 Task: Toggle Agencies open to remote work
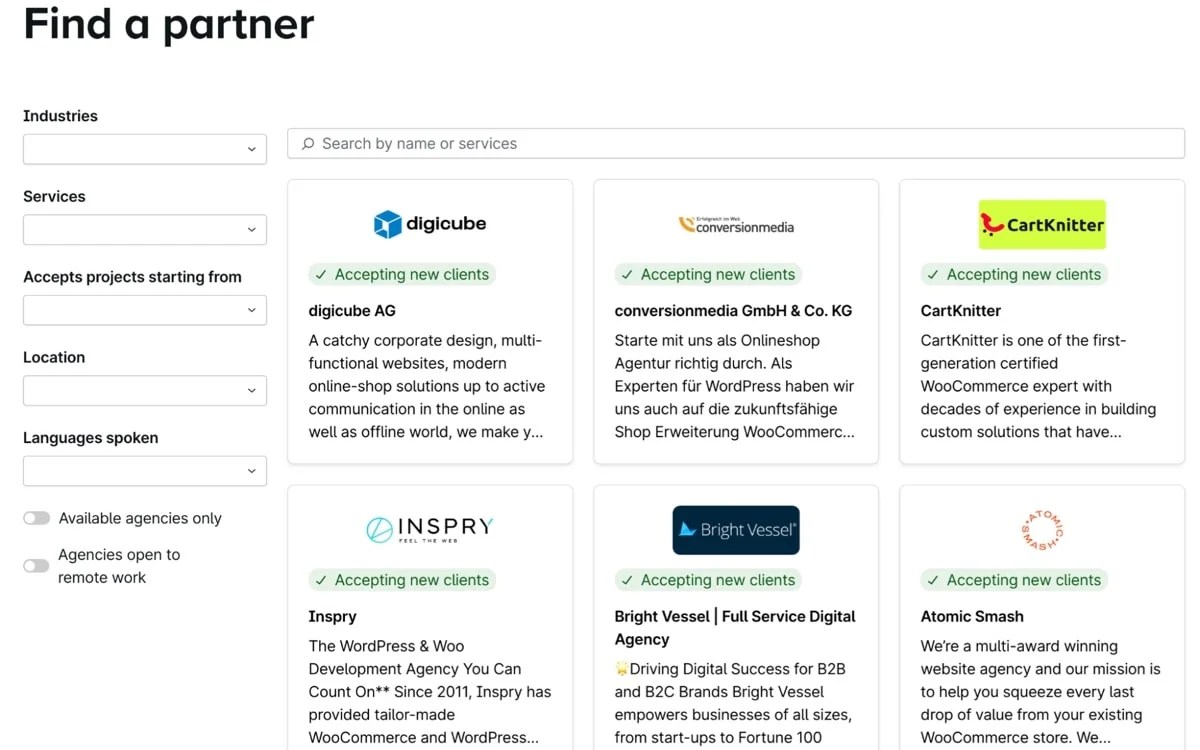pos(36,565)
